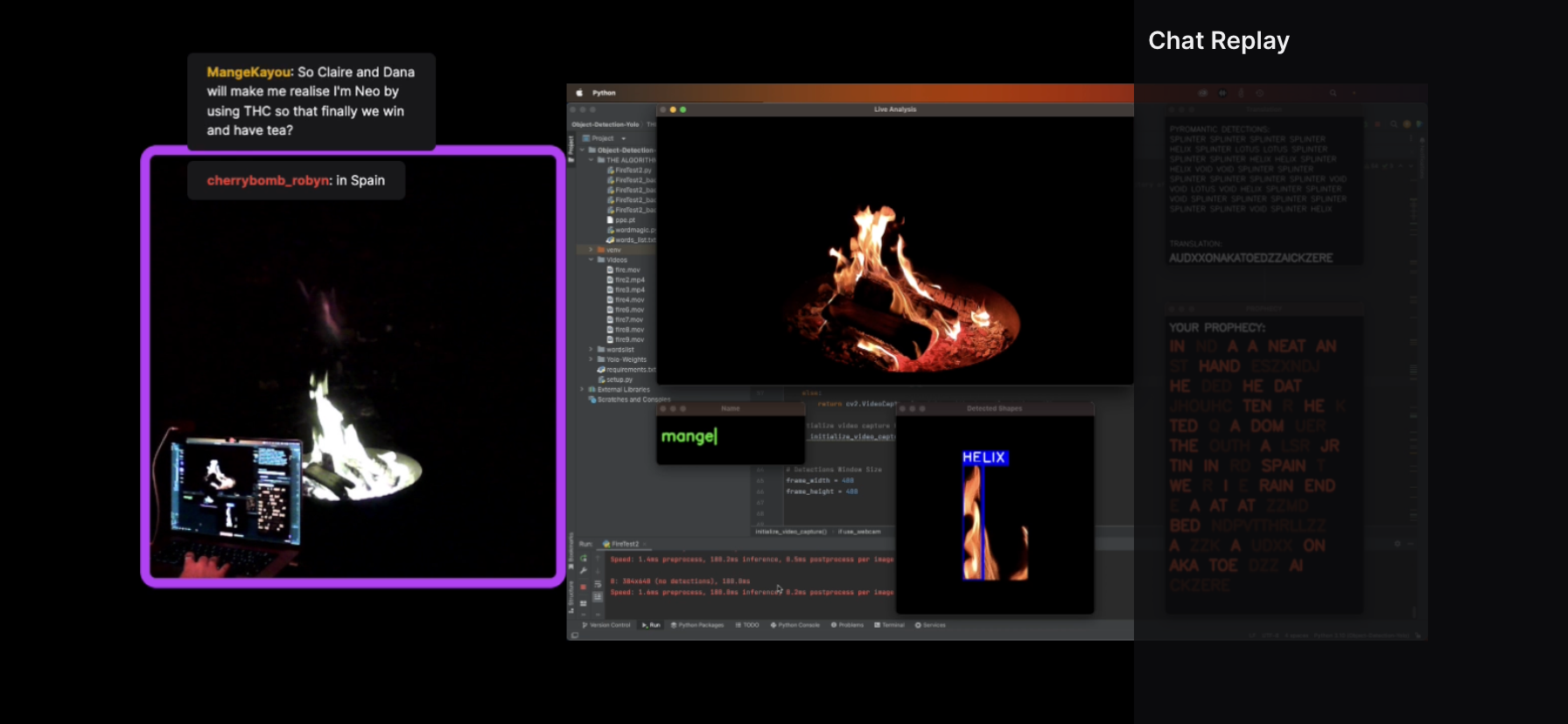Toggle soft-wrap in Run console
The image size is (1568, 724).
point(598,584)
